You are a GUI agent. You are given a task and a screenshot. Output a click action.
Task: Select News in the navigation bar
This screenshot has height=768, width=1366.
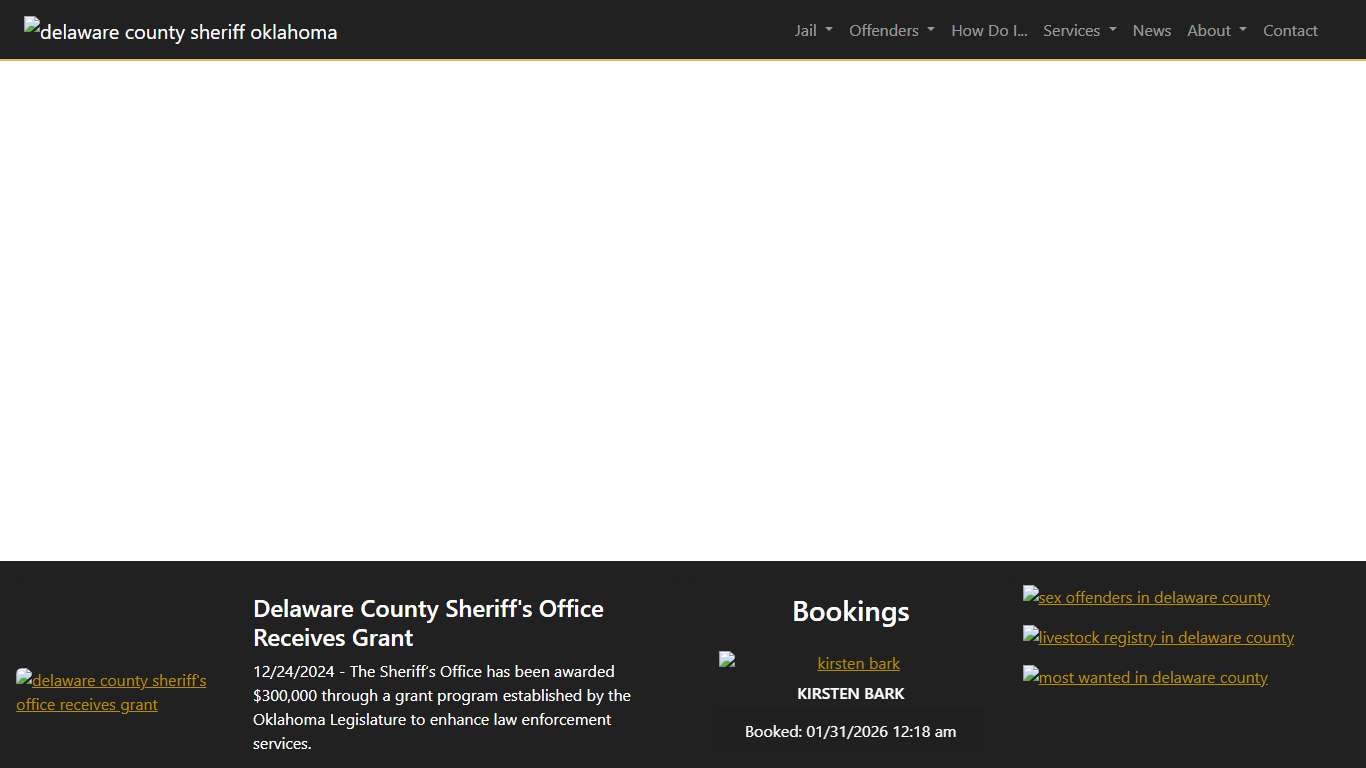pyautogui.click(x=1151, y=30)
